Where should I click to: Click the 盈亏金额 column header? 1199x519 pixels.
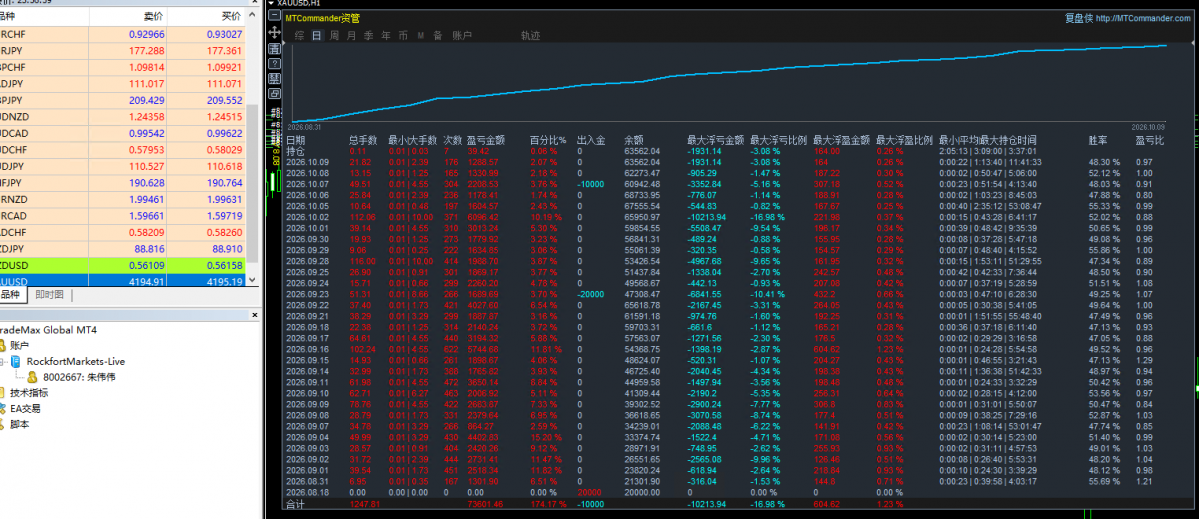(486, 140)
